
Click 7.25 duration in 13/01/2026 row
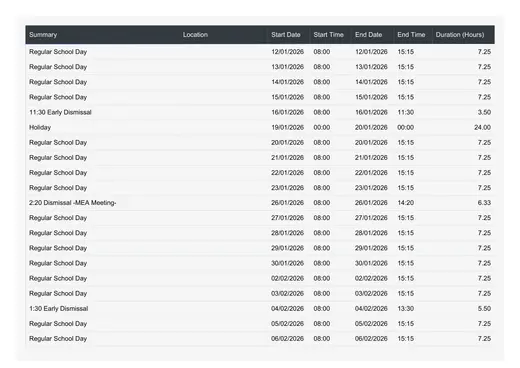point(484,67)
